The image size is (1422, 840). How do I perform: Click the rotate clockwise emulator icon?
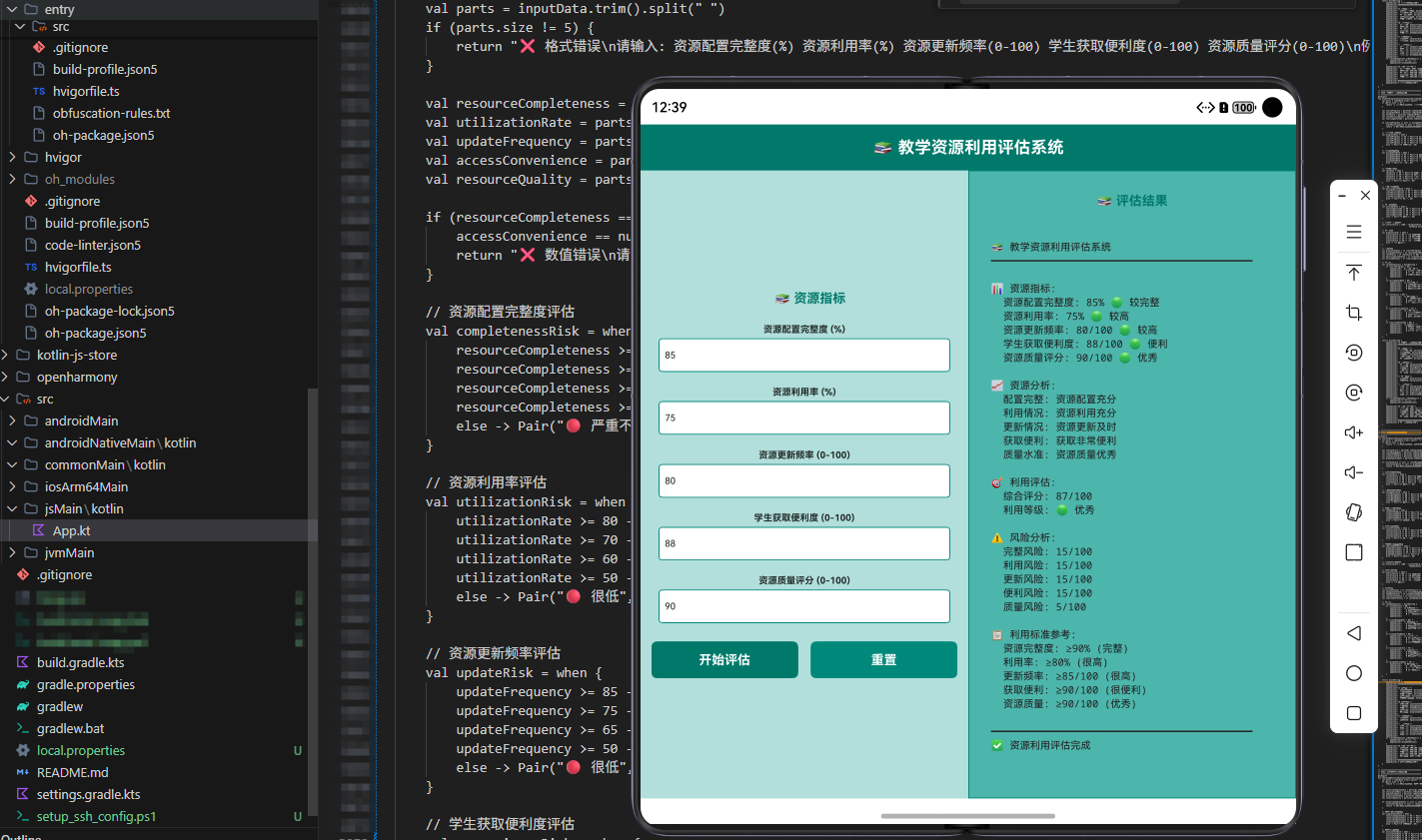1354,393
